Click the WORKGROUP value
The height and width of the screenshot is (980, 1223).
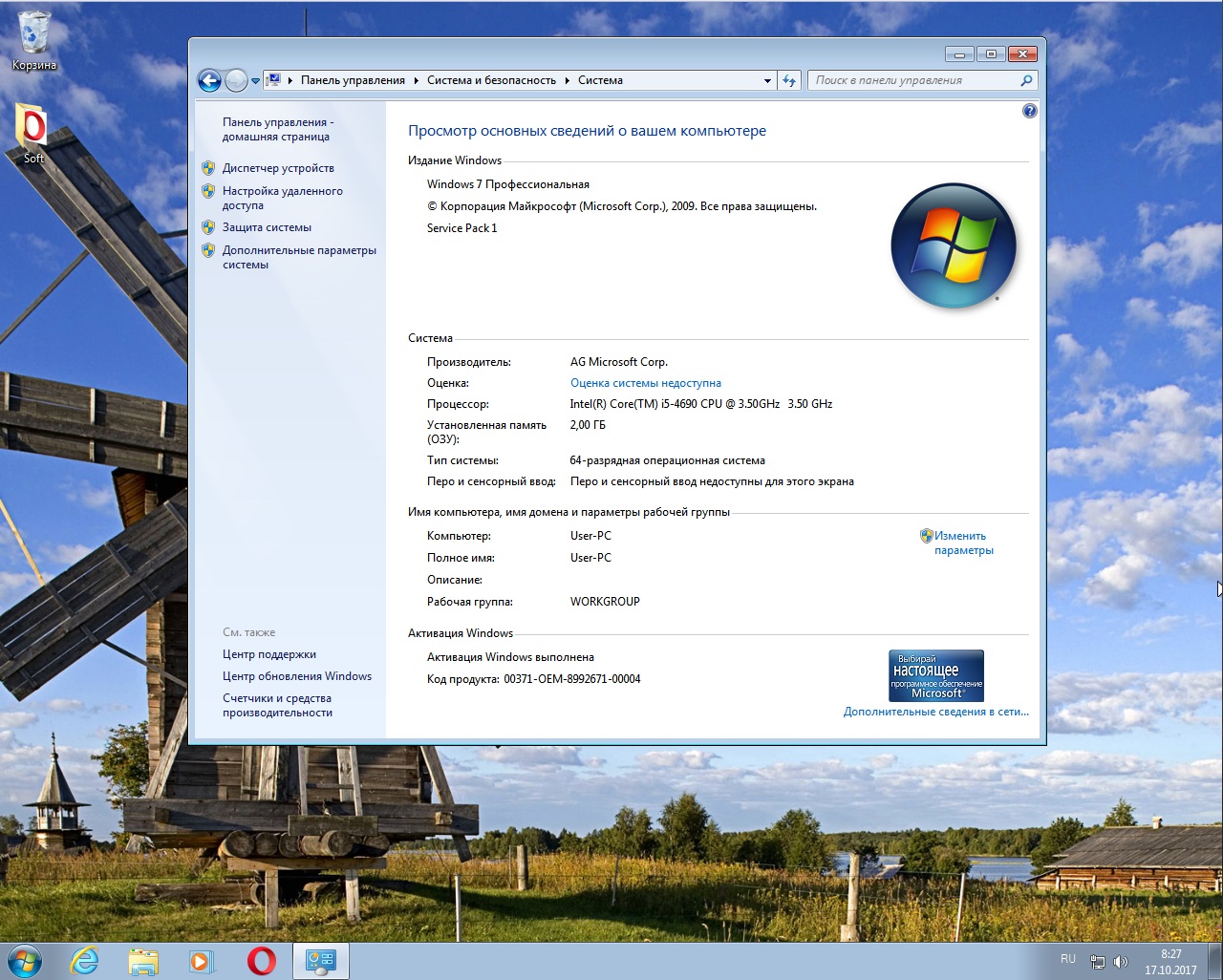[605, 602]
